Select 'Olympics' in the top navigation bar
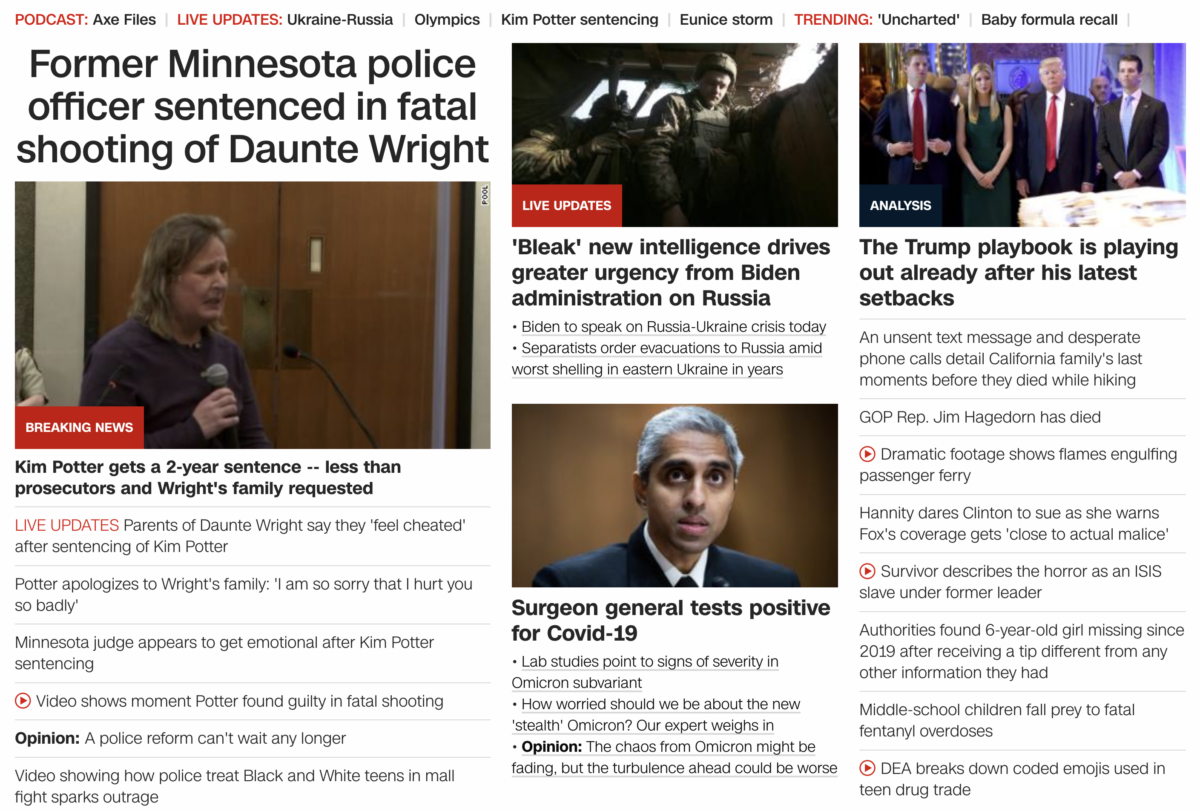Image resolution: width=1200 pixels, height=811 pixels. [447, 19]
